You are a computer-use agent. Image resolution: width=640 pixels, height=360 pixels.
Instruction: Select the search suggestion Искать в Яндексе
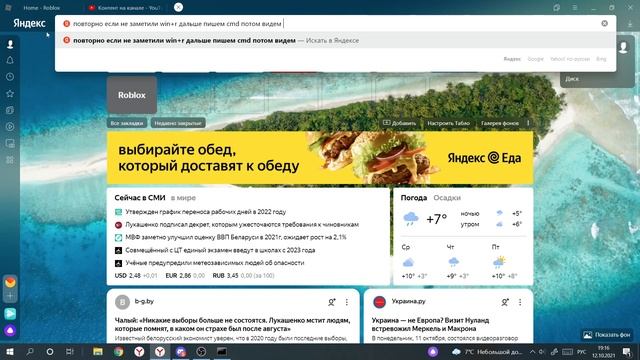pos(336,40)
